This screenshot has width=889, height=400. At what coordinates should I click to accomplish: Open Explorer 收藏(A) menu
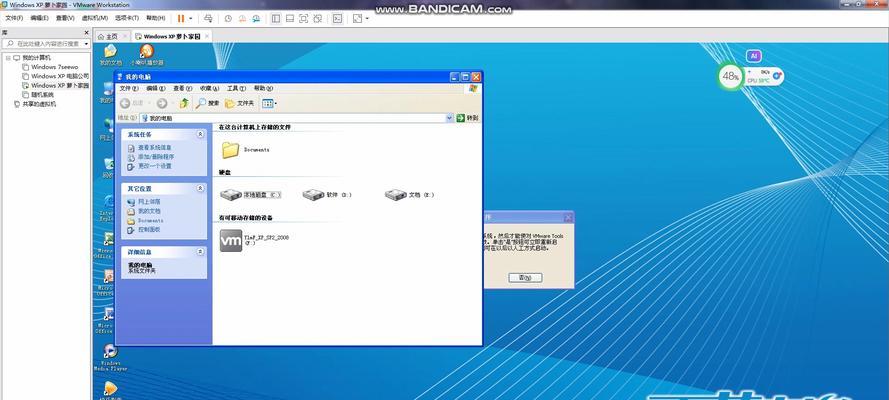209,88
